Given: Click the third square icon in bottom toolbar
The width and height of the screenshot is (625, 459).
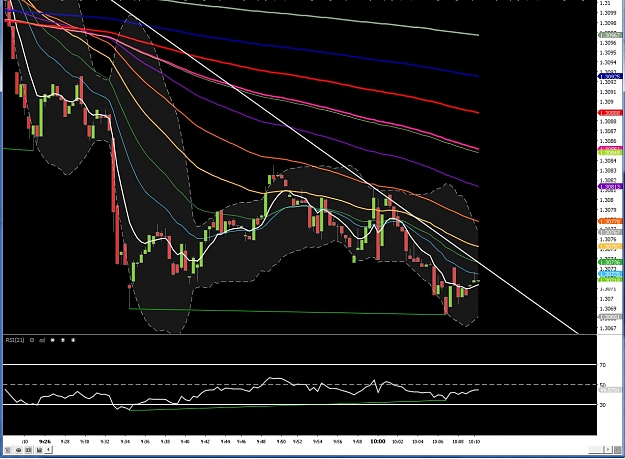Looking at the screenshot, I should [28, 450].
